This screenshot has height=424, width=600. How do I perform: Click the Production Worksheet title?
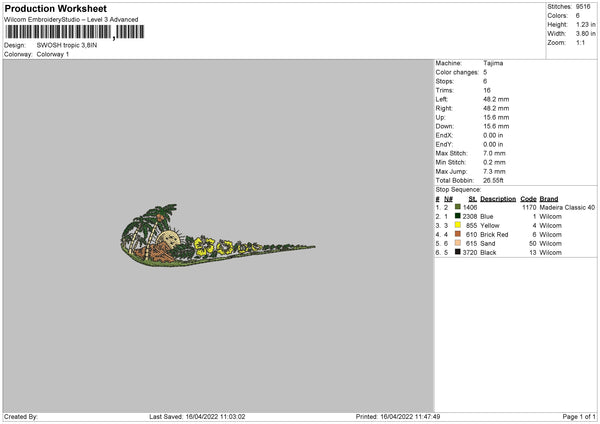[x=55, y=9]
